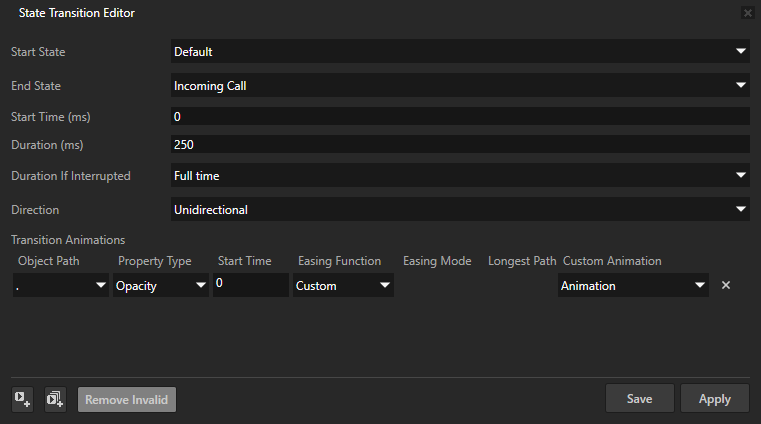The image size is (761, 424).
Task: Select the Custom Animation dropdown
Action: 633,286
